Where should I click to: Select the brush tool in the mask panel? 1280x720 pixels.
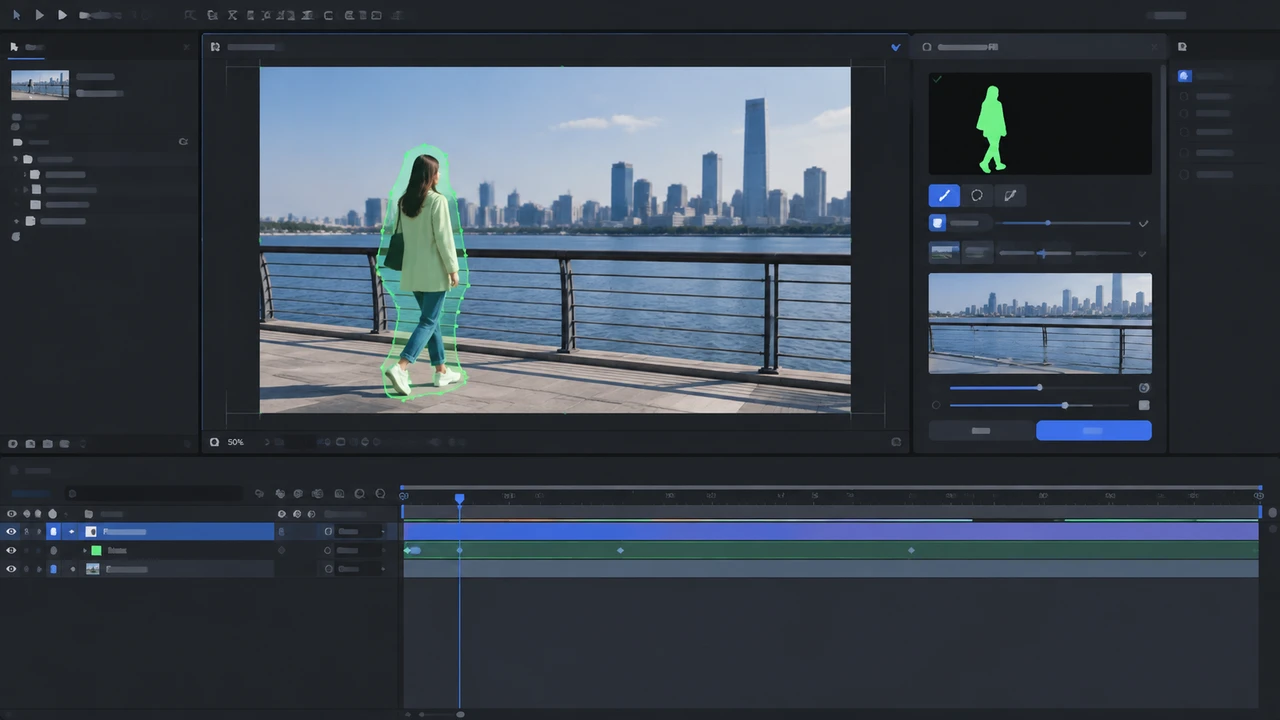pyautogui.click(x=944, y=196)
